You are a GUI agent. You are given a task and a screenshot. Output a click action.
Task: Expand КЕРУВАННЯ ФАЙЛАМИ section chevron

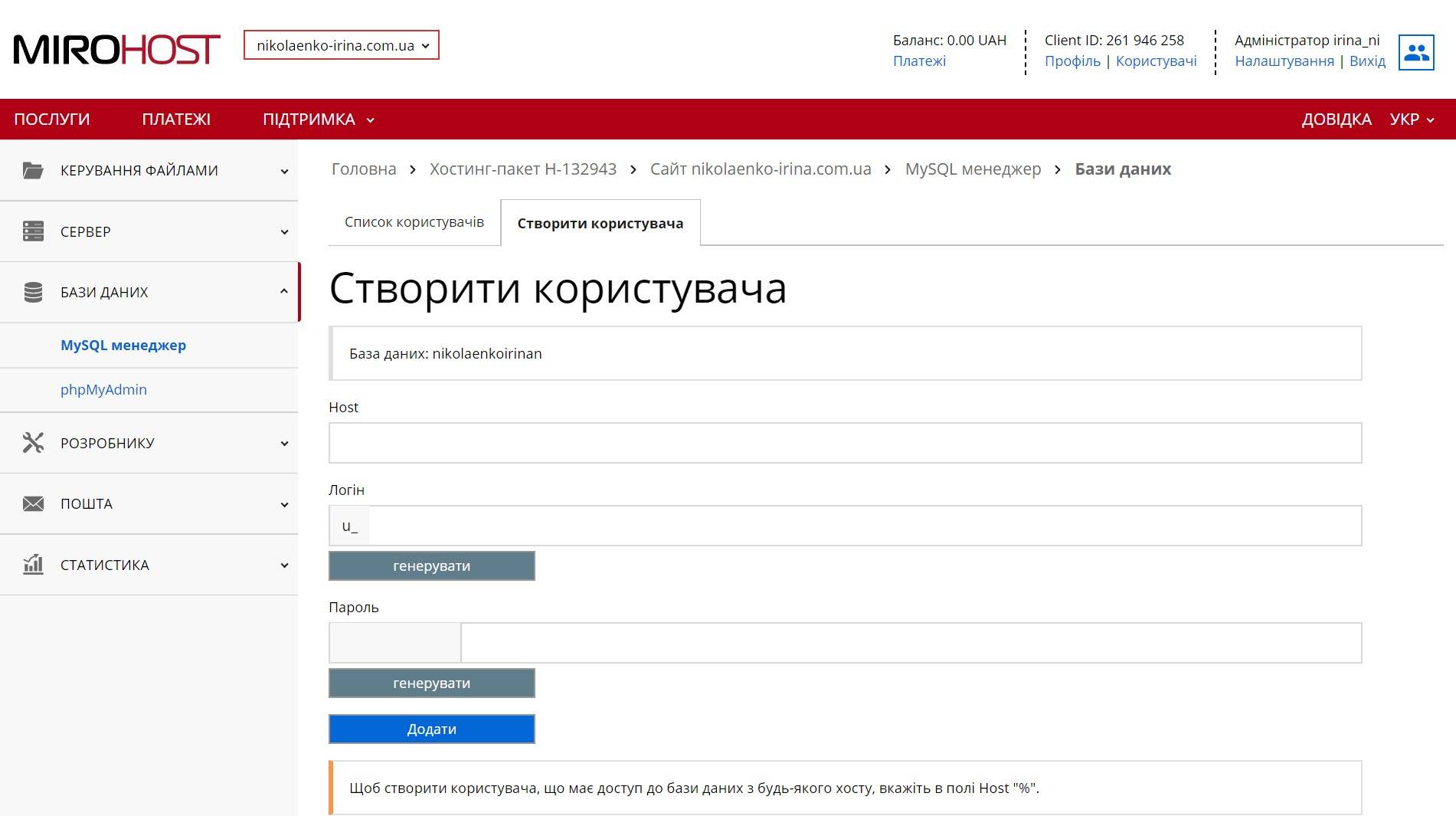(x=284, y=171)
